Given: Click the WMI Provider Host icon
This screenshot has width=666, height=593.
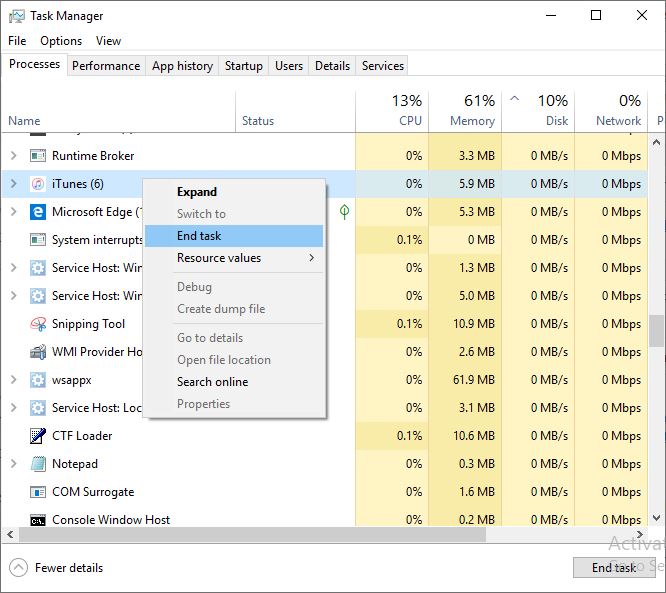Looking at the screenshot, I should [38, 352].
